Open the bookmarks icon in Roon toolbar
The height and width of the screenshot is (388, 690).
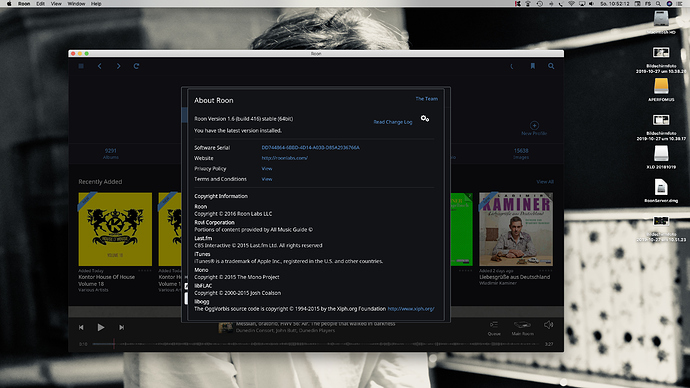[532, 66]
